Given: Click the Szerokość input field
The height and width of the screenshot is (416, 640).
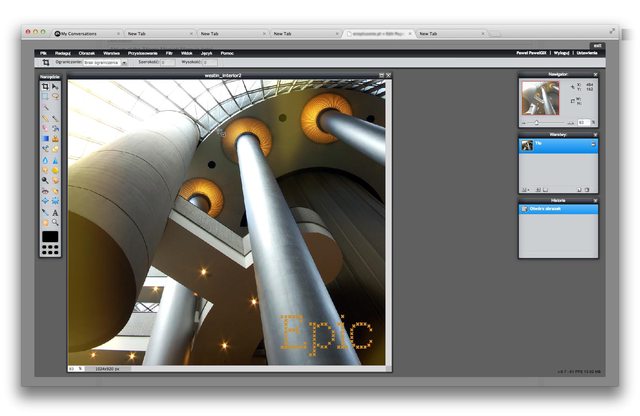Looking at the screenshot, I should pyautogui.click(x=167, y=62).
